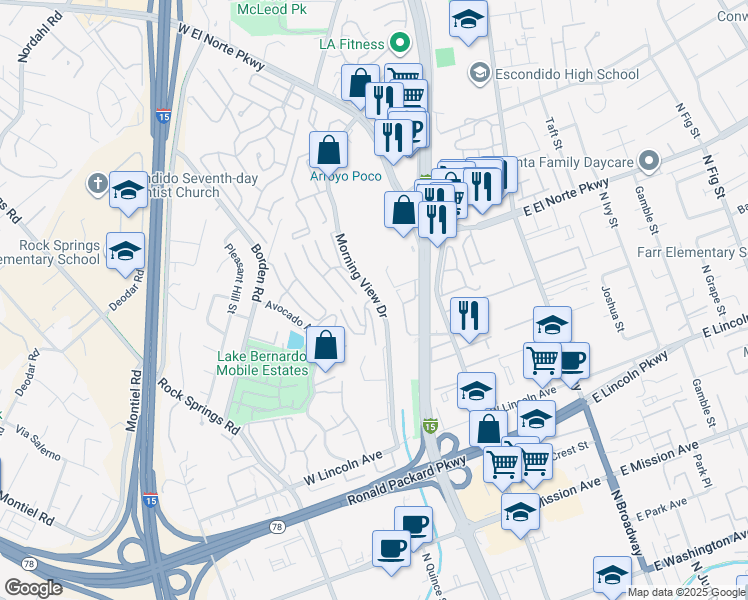Click the school marker above the N Broadway cart marker
The height and width of the screenshot is (600, 748).
(x=552, y=325)
